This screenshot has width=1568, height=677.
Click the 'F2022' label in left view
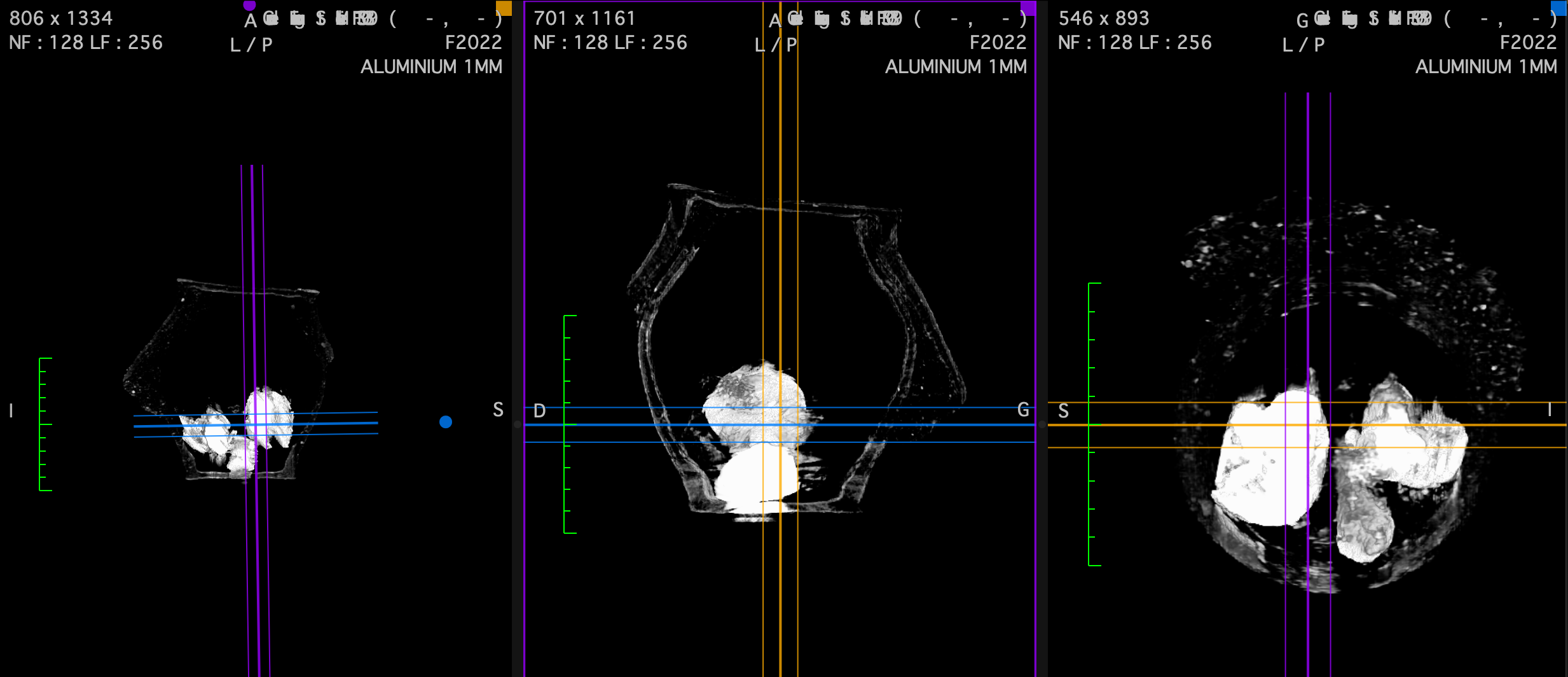[x=474, y=43]
